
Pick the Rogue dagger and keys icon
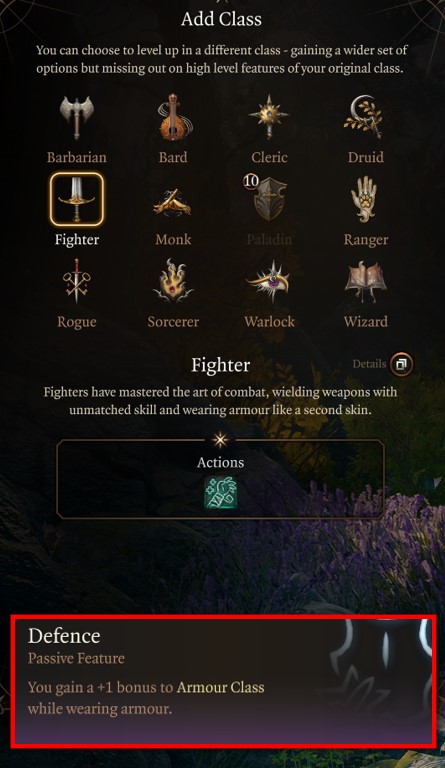click(x=76, y=282)
